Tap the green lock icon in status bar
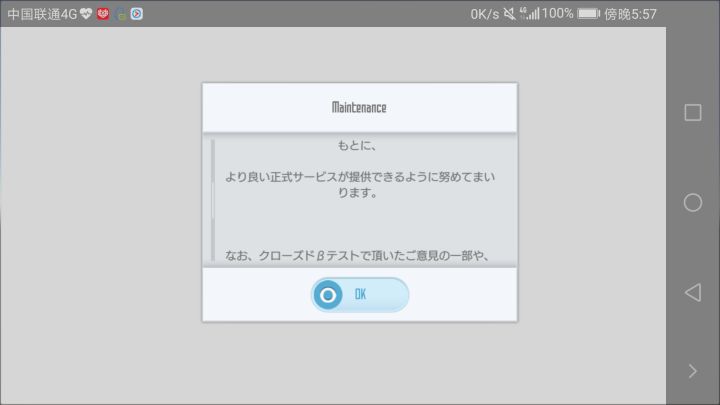The width and height of the screenshot is (720, 405). tap(121, 14)
